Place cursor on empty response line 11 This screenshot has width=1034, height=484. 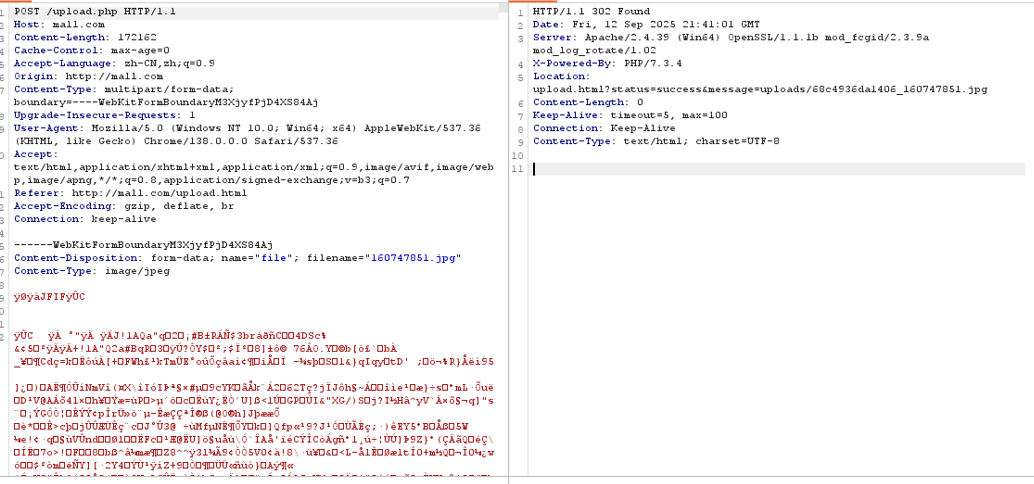tap(778, 169)
